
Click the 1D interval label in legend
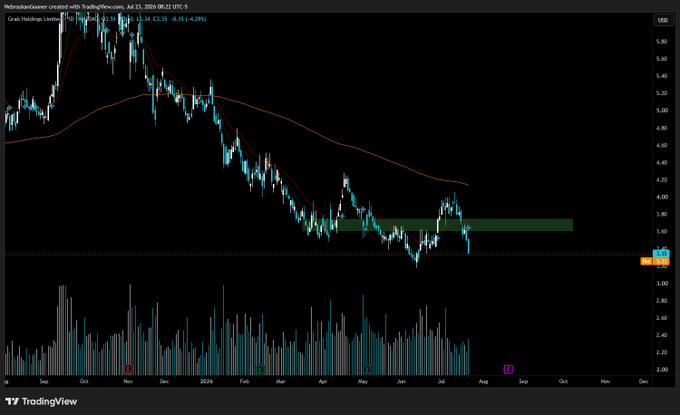coord(70,19)
